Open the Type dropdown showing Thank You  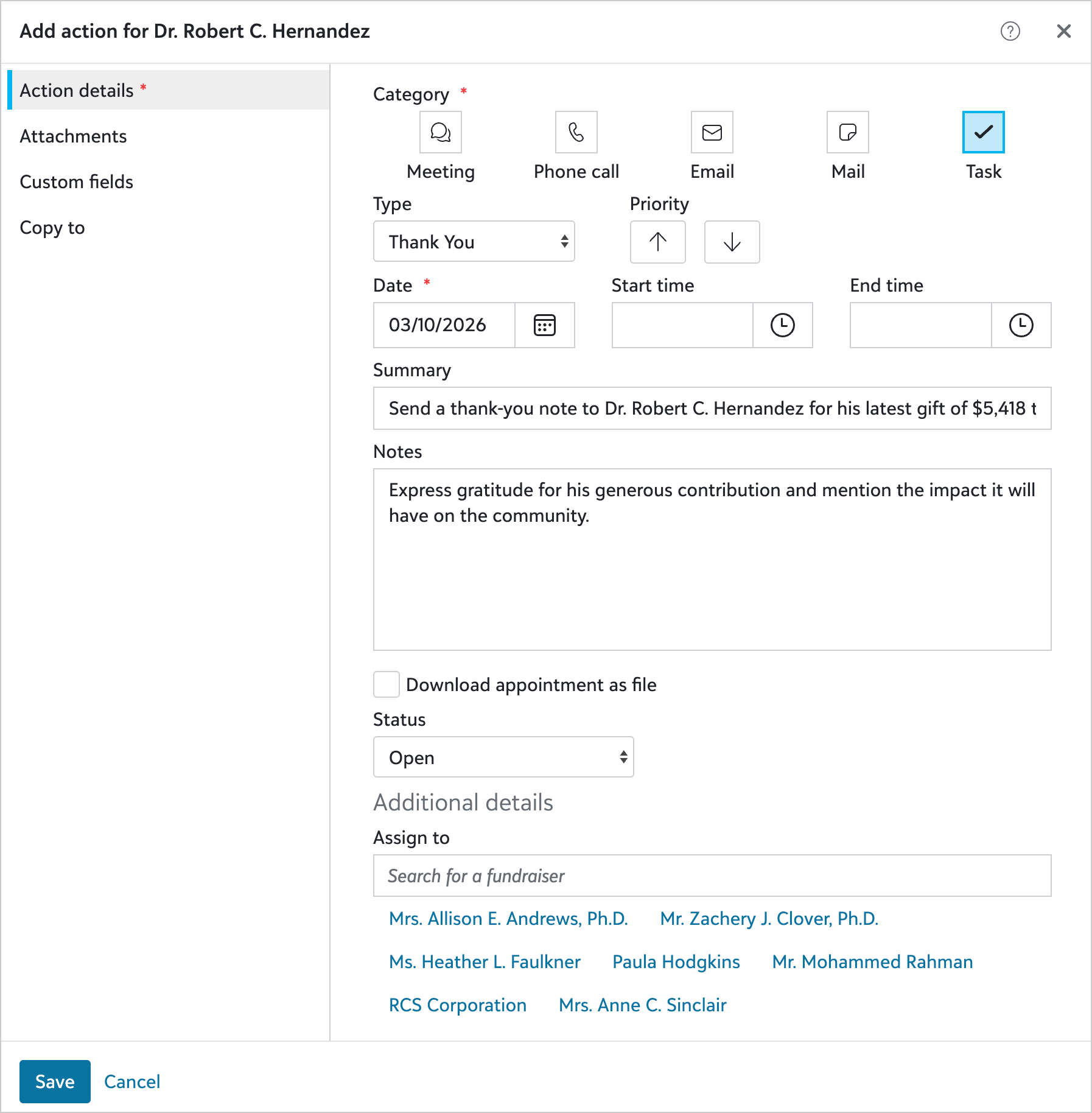[474, 242]
